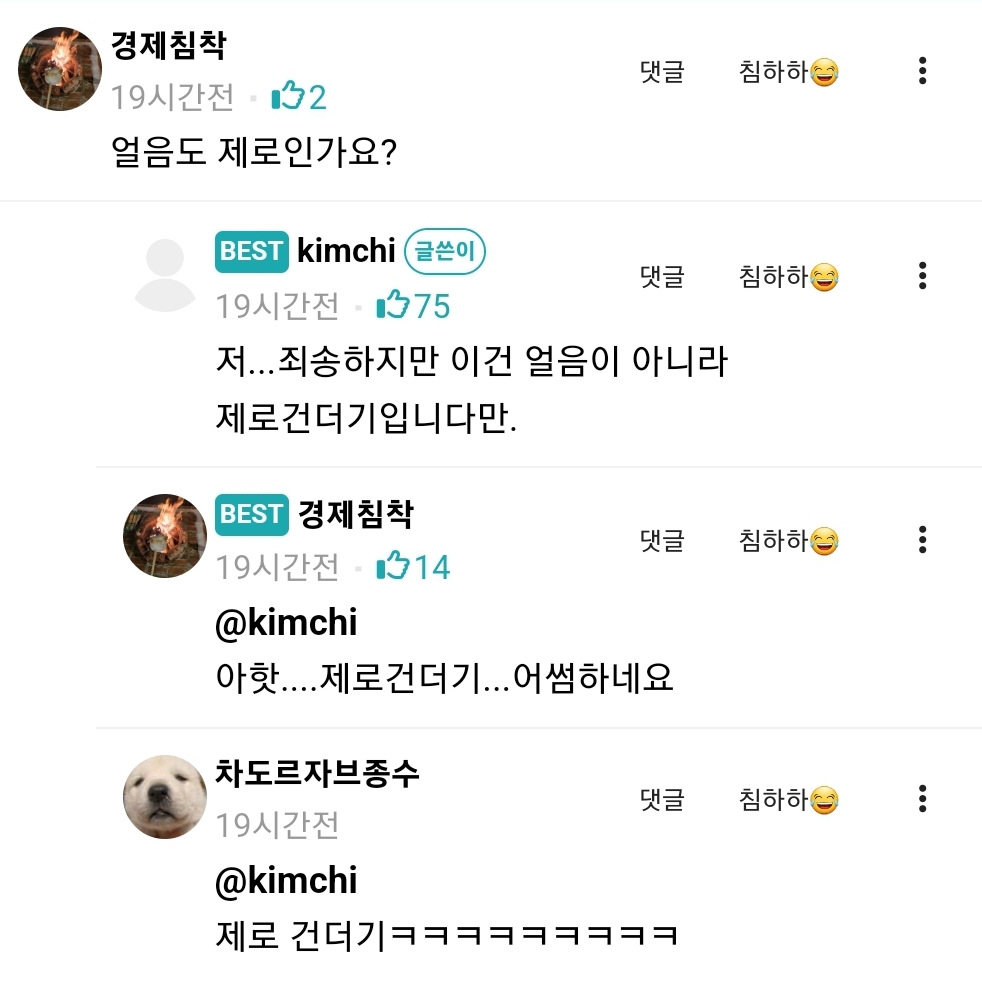The height and width of the screenshot is (982, 982).
Task: Click thumbs-up on 경제침착's 14-like reply
Action: [394, 567]
